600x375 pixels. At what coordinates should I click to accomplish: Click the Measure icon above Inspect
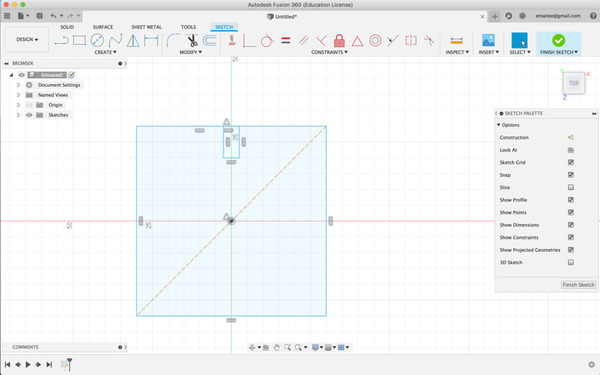(457, 40)
